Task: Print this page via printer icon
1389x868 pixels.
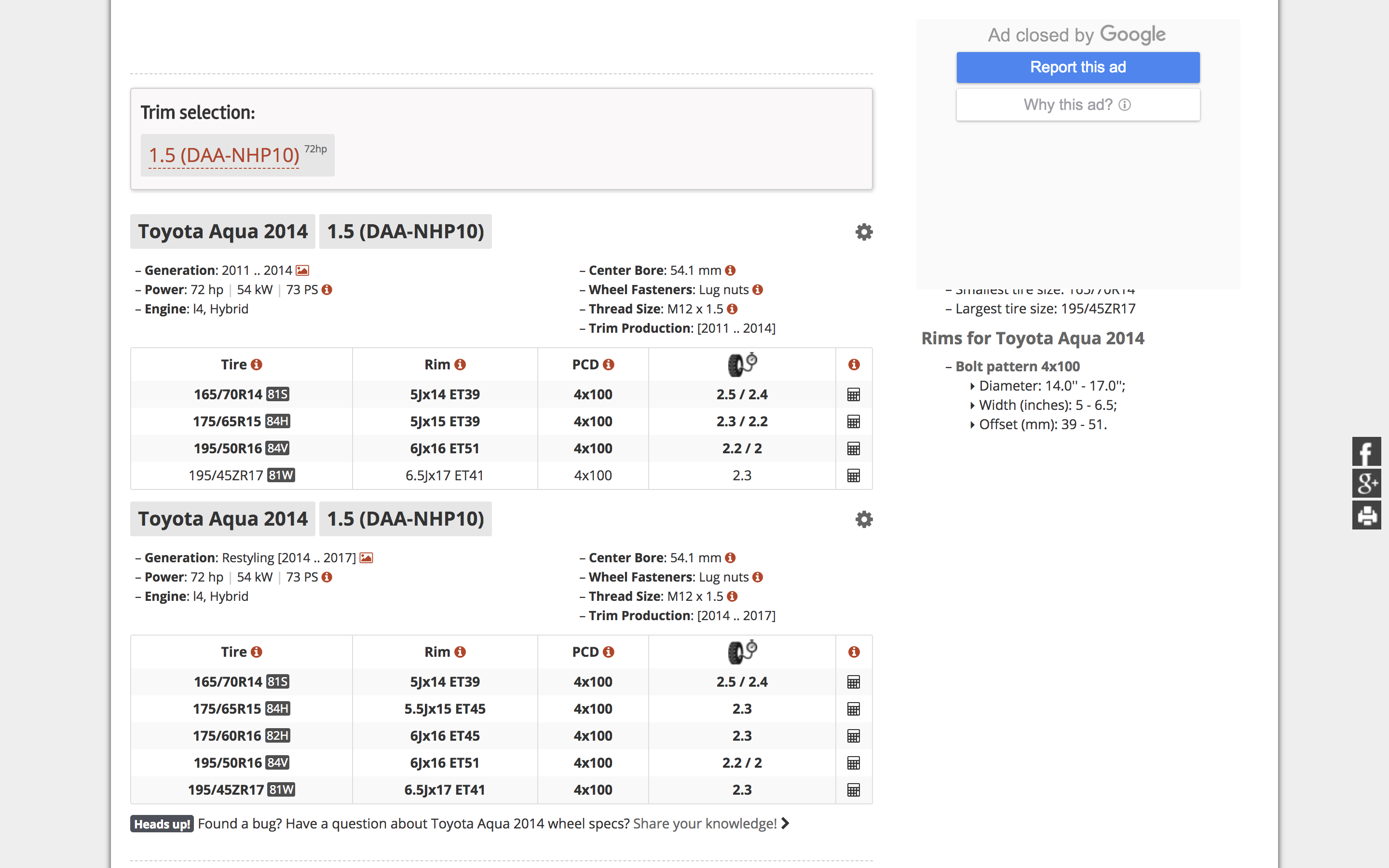Action: (x=1367, y=515)
